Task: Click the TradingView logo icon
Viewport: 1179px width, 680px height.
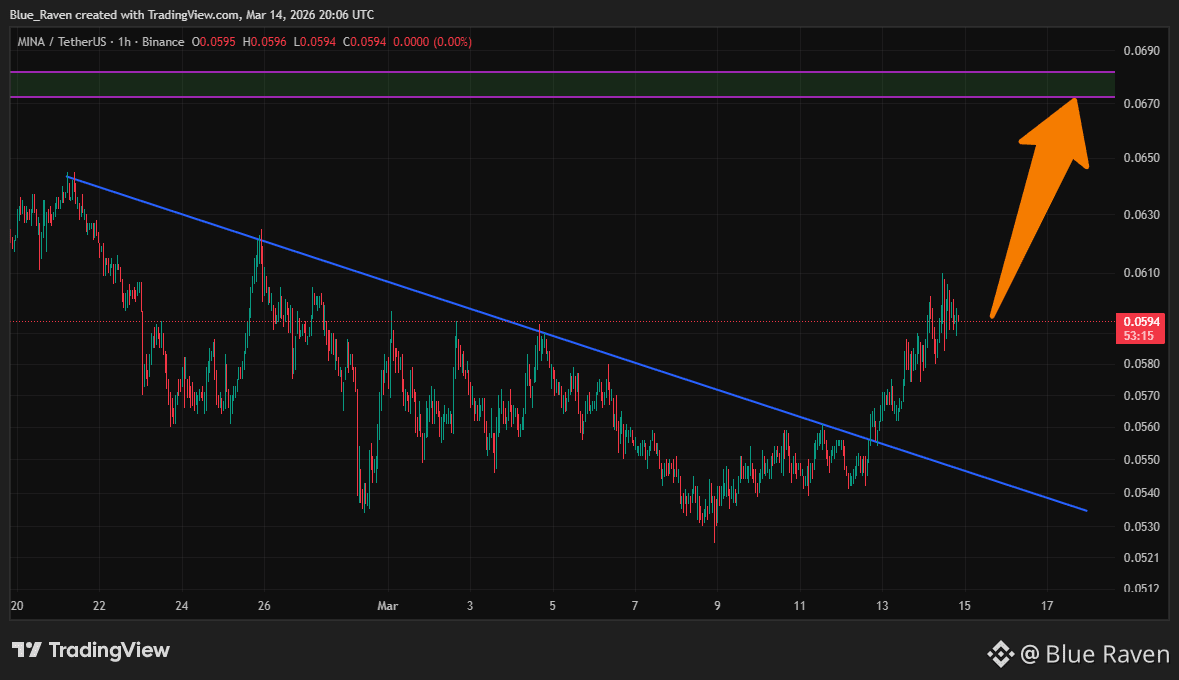Action: click(x=26, y=650)
